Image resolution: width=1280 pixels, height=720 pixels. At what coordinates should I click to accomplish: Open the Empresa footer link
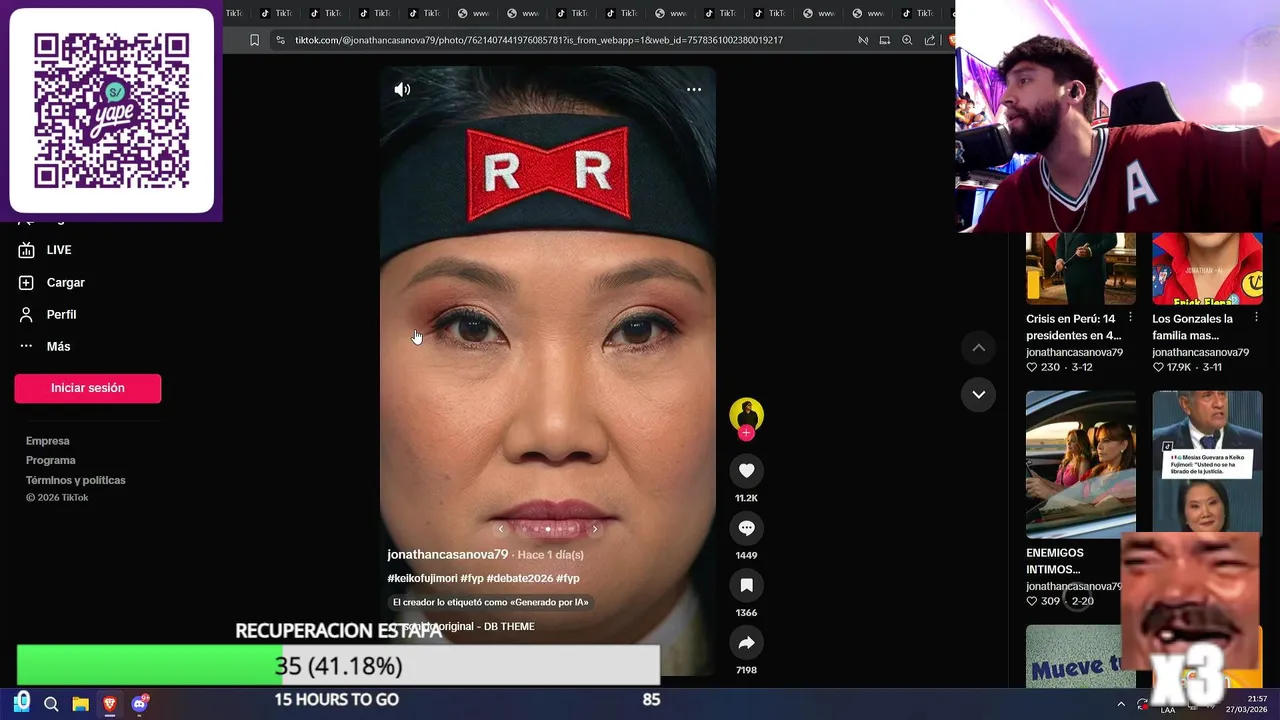click(48, 441)
